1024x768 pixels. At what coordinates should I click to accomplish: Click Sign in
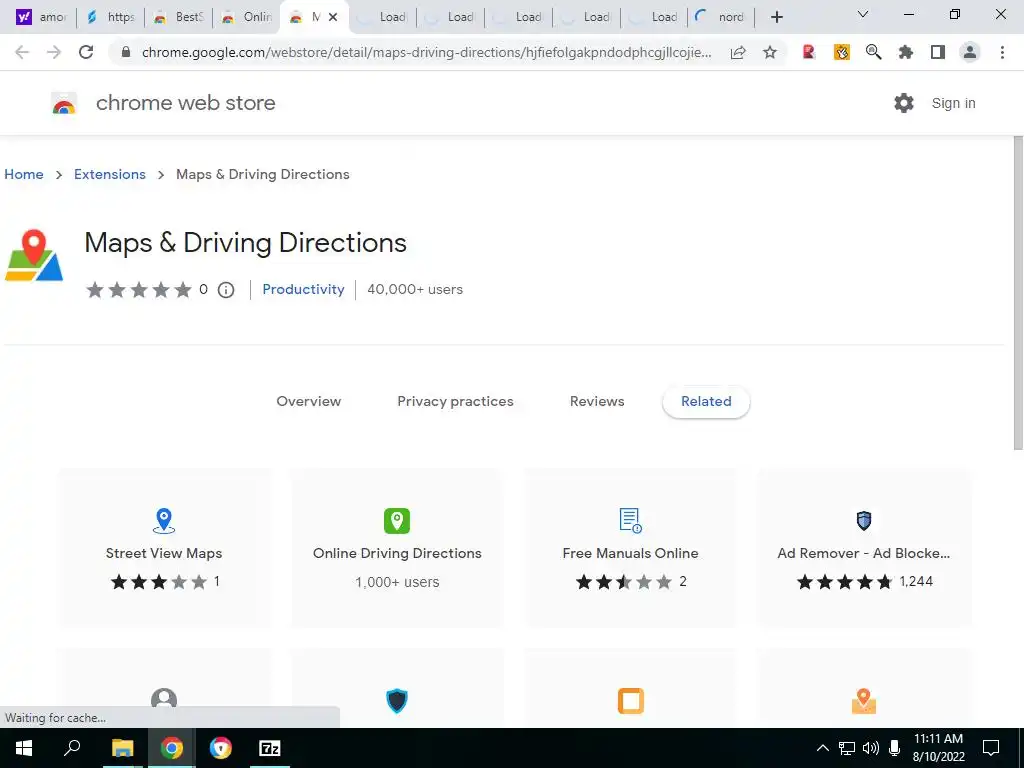pos(953,103)
